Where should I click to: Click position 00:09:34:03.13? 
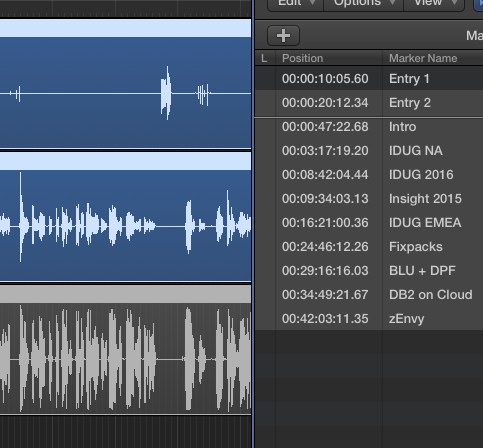[325, 199]
